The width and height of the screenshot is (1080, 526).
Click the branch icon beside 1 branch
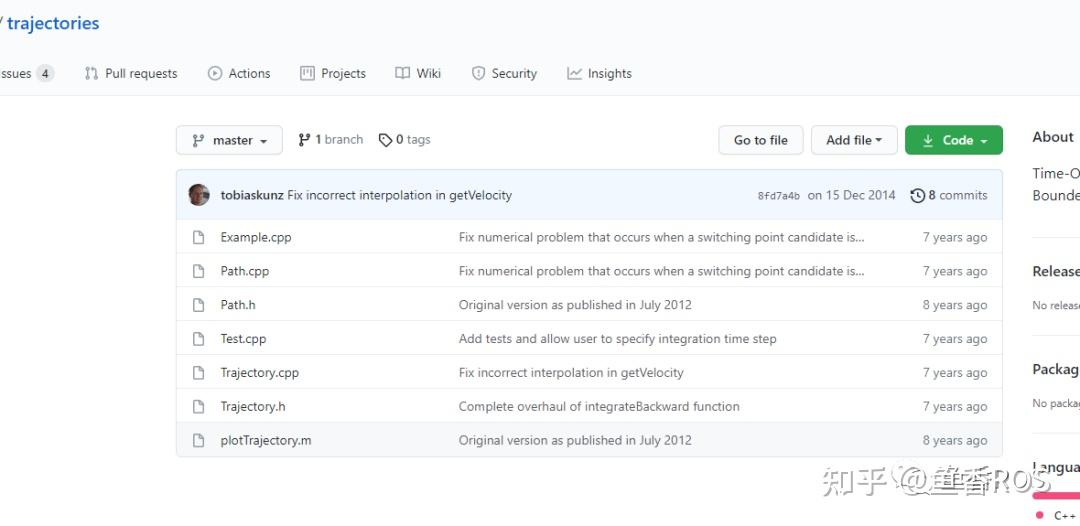tap(304, 140)
